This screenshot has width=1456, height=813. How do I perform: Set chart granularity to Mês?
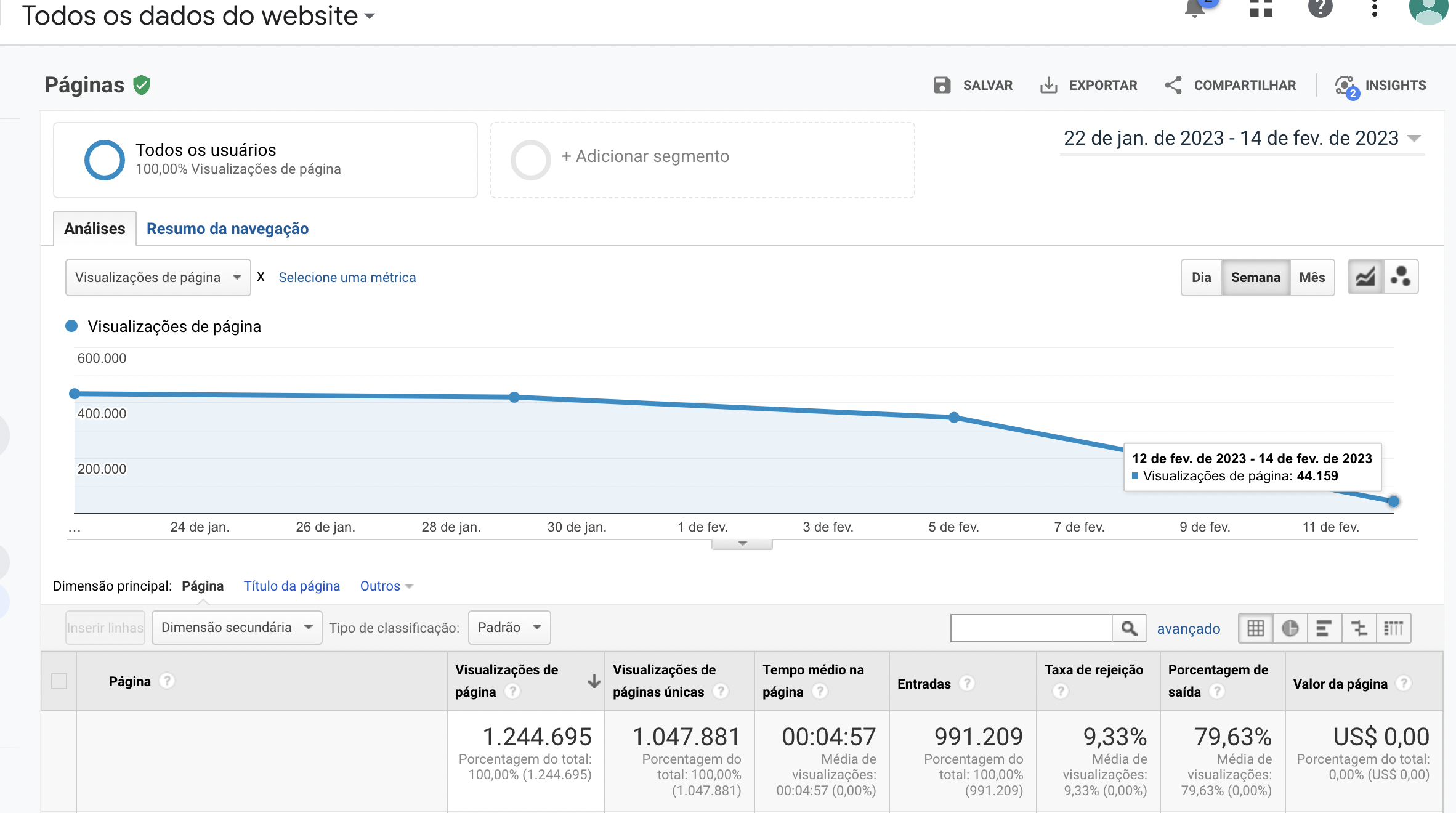click(x=1312, y=277)
